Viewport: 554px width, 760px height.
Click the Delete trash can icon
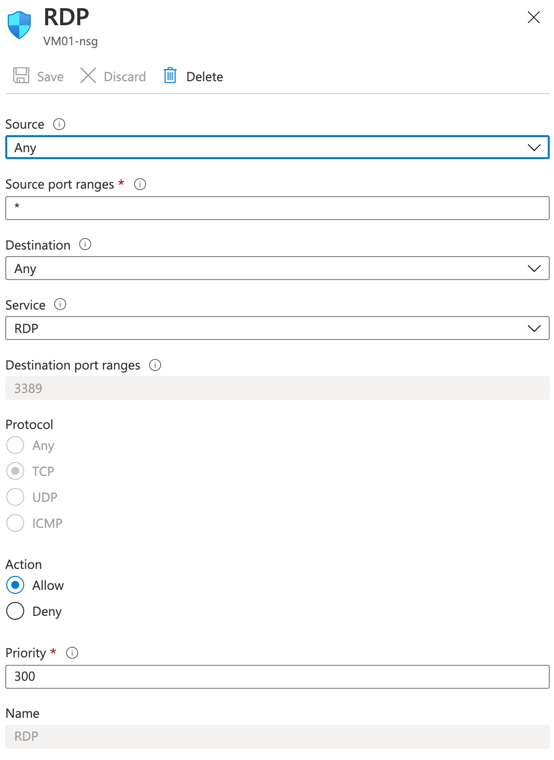pos(170,76)
